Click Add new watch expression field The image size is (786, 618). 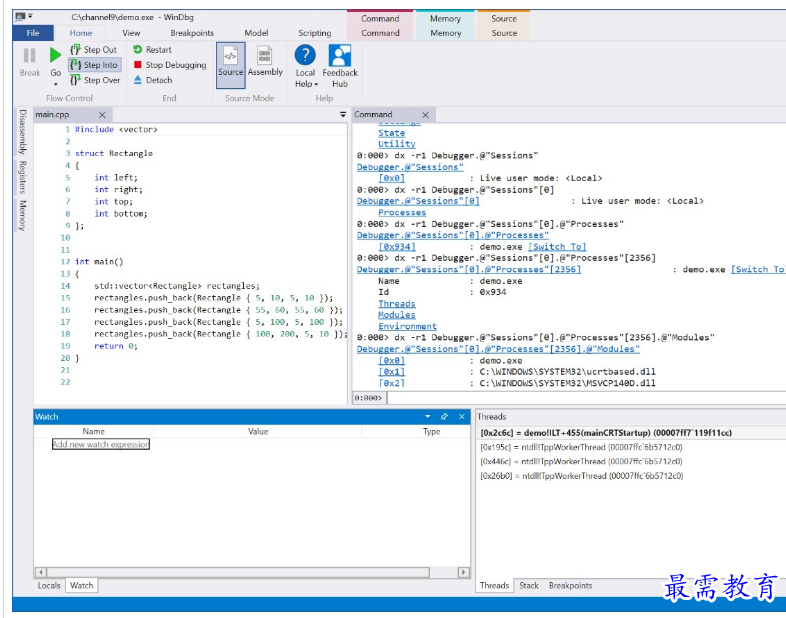(101, 444)
